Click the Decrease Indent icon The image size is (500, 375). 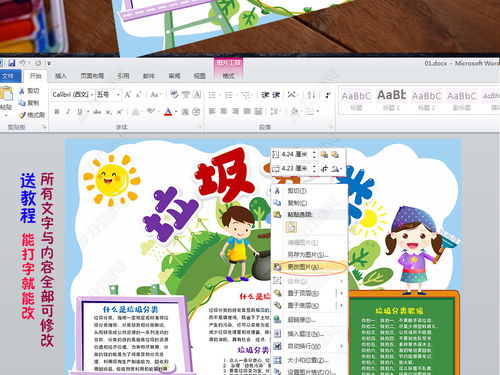(265, 95)
